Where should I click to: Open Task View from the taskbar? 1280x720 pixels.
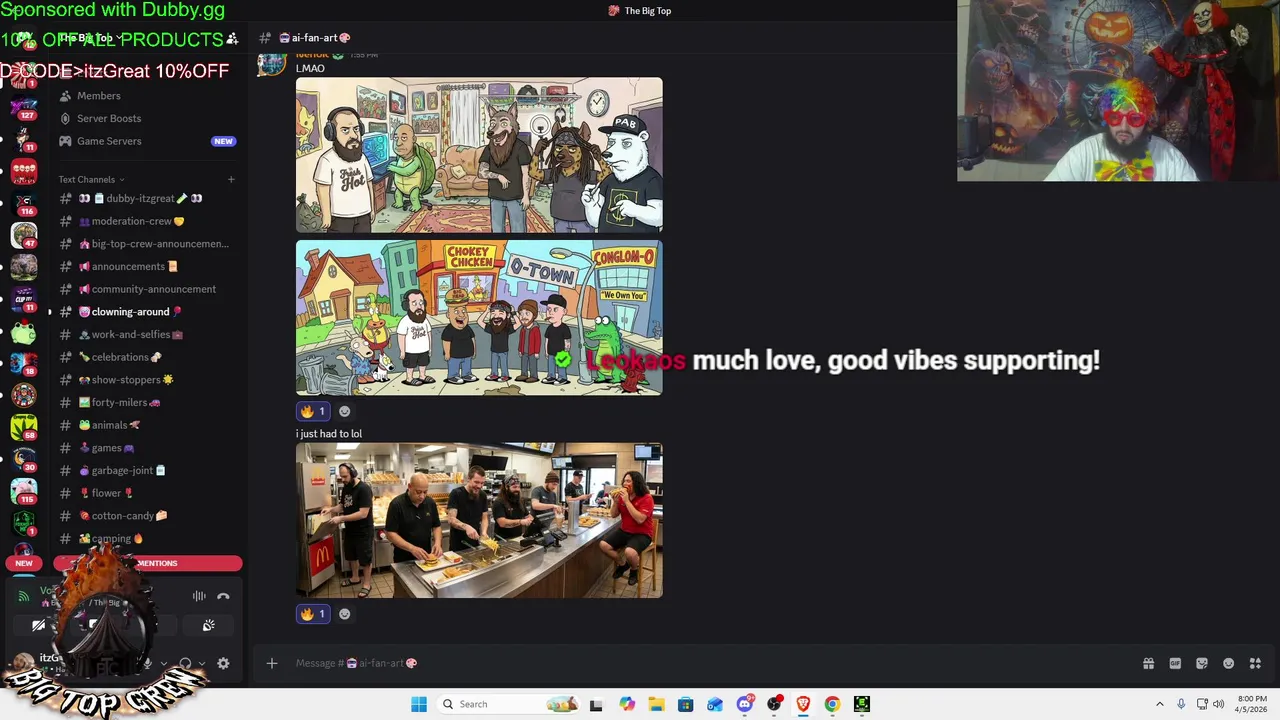tap(596, 704)
